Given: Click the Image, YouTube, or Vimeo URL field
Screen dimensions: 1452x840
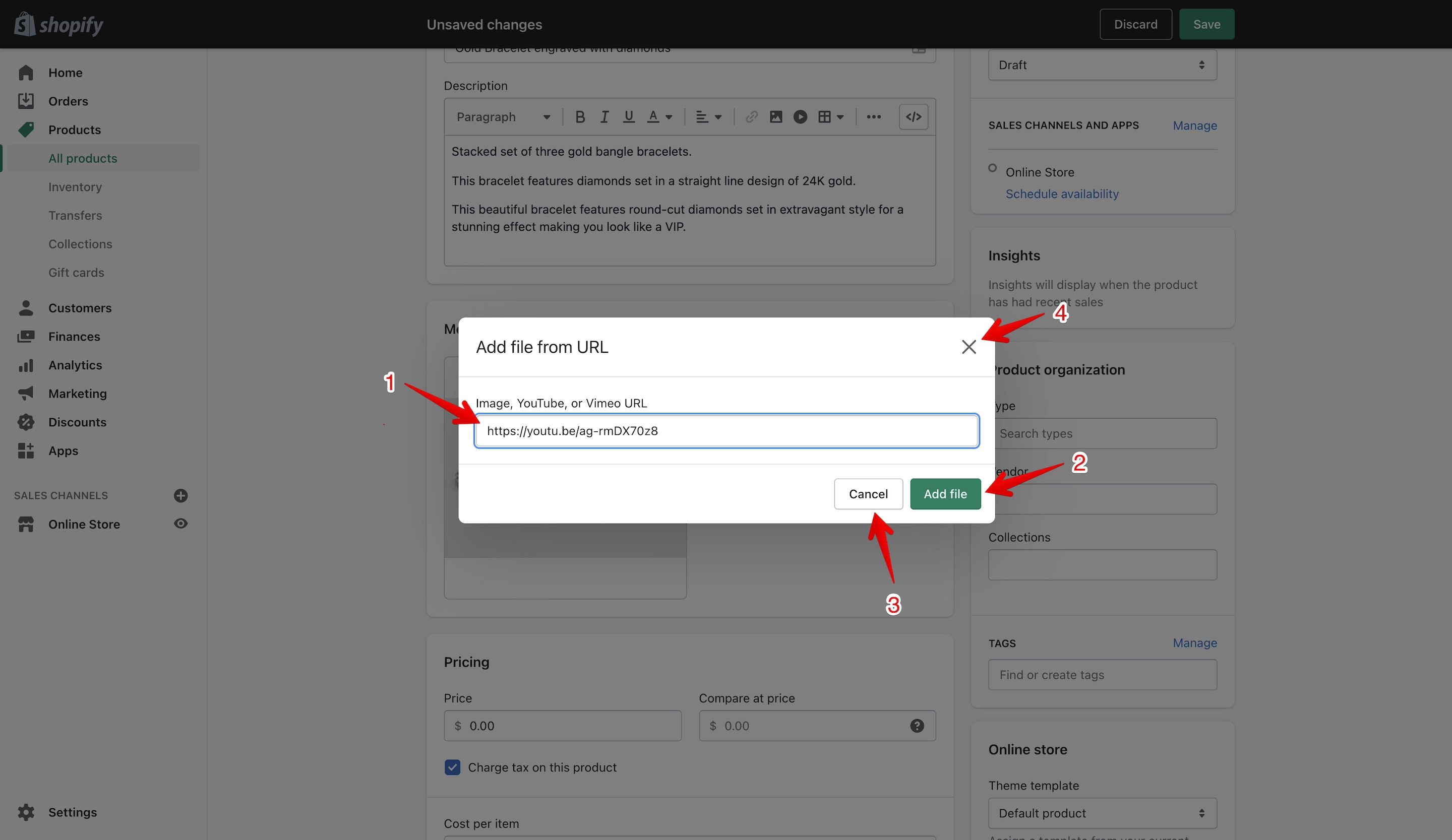Looking at the screenshot, I should (x=726, y=431).
